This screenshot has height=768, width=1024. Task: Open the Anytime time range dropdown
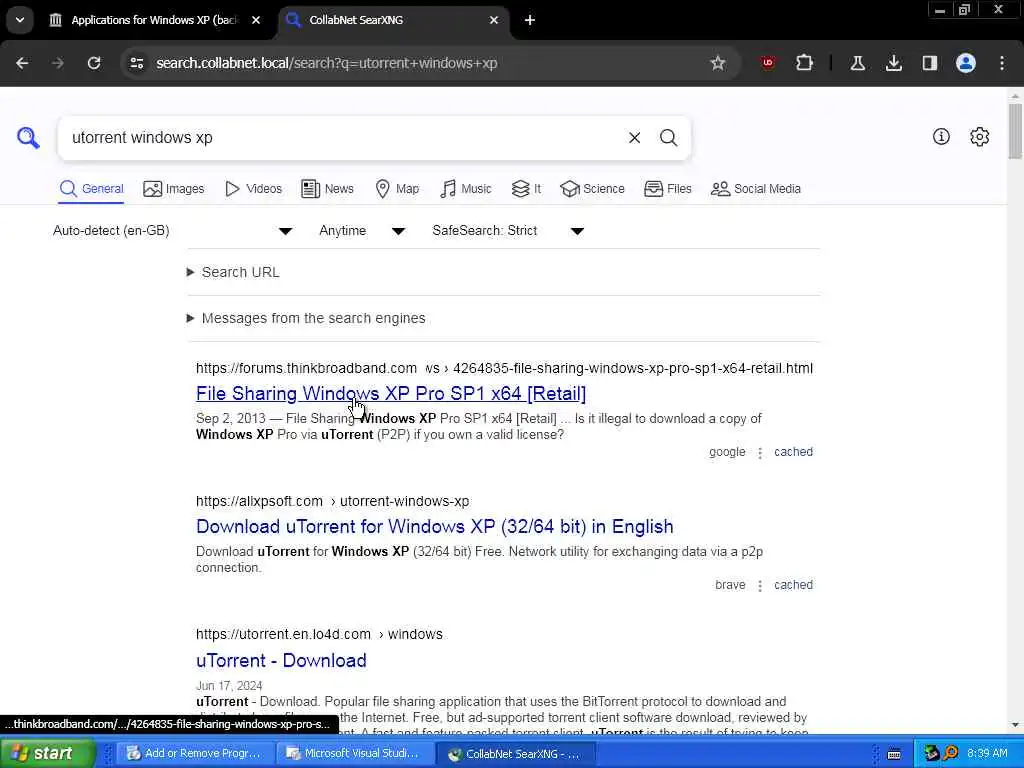pyautogui.click(x=362, y=231)
